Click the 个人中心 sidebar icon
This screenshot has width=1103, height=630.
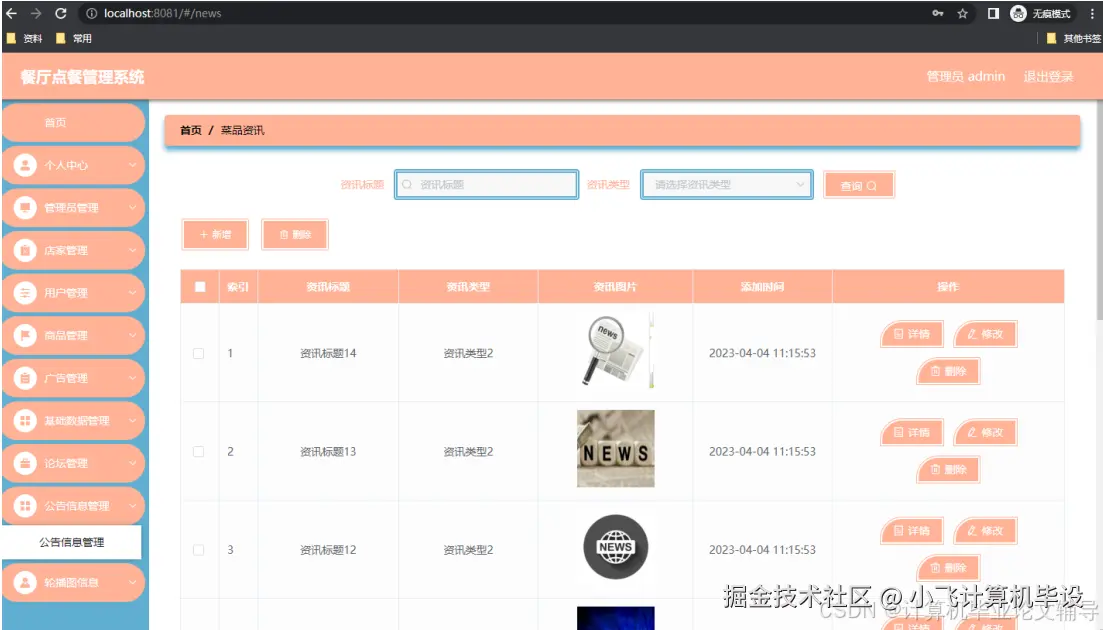[x=25, y=165]
